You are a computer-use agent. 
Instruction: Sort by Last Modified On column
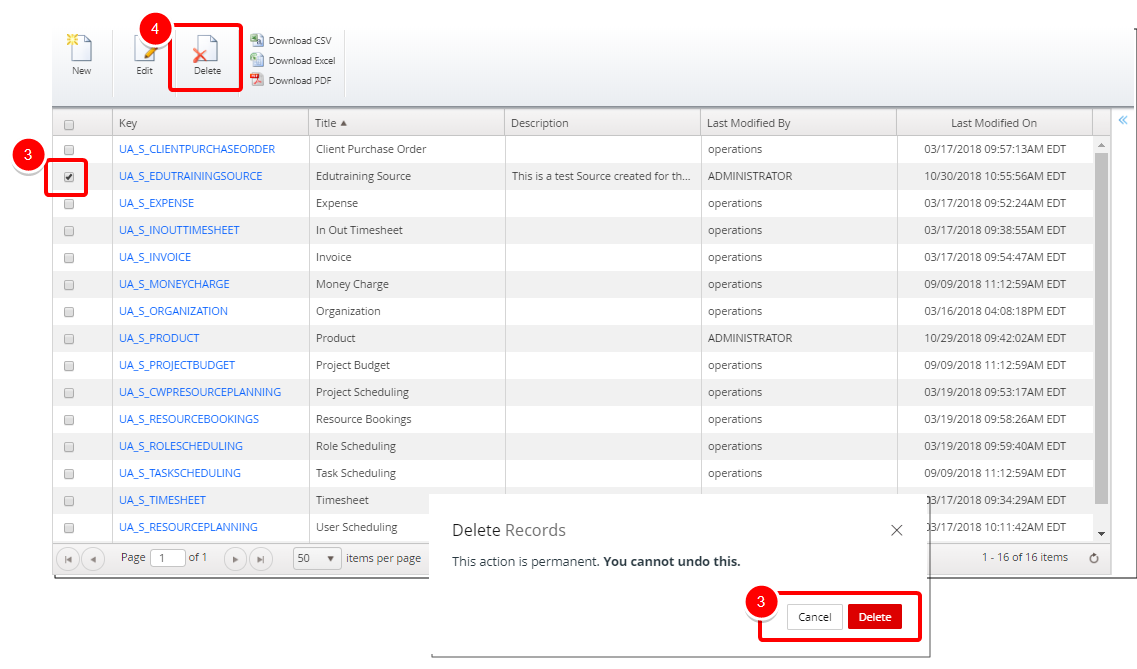993,123
